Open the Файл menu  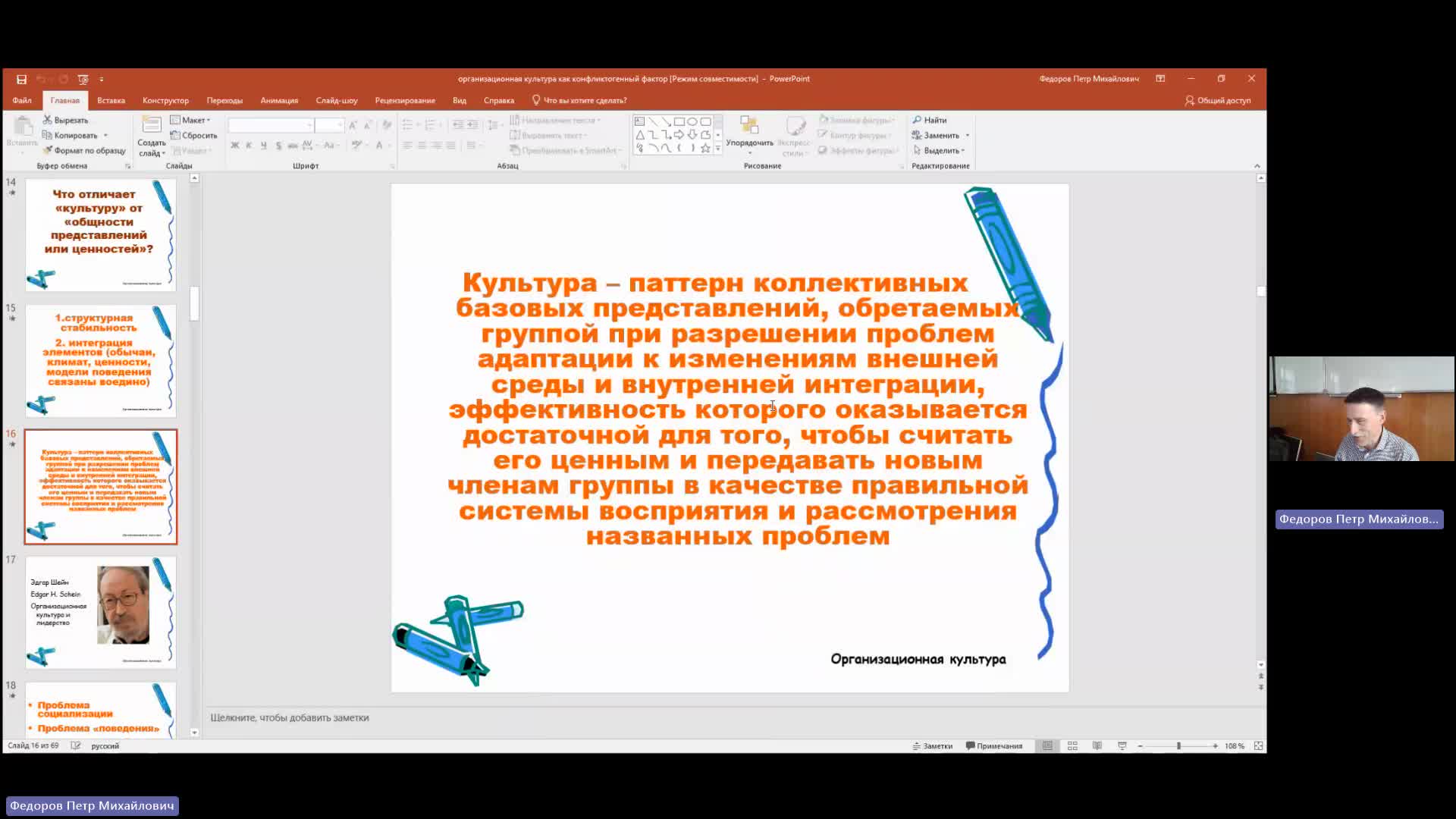tap(22, 100)
